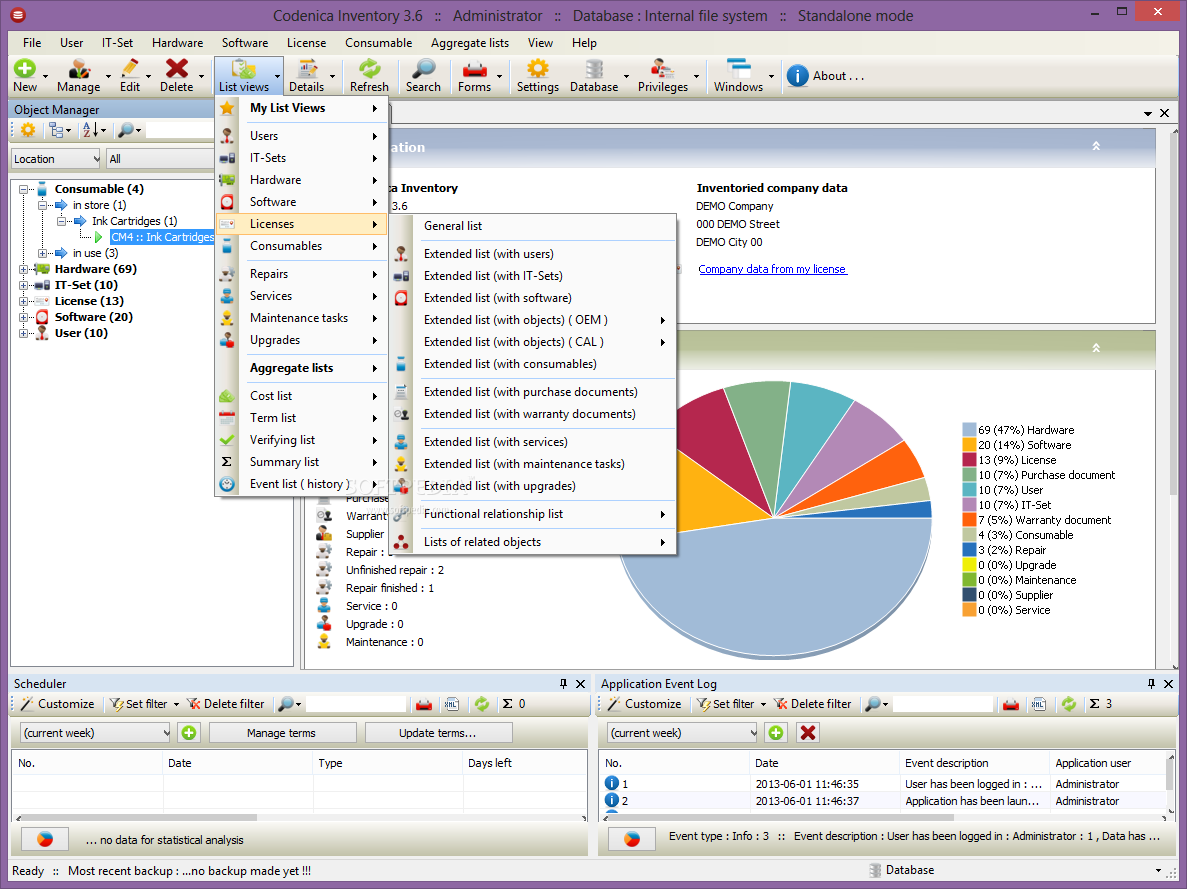Click Object Manager tree structure icon
This screenshot has height=889, width=1187.
point(56,130)
